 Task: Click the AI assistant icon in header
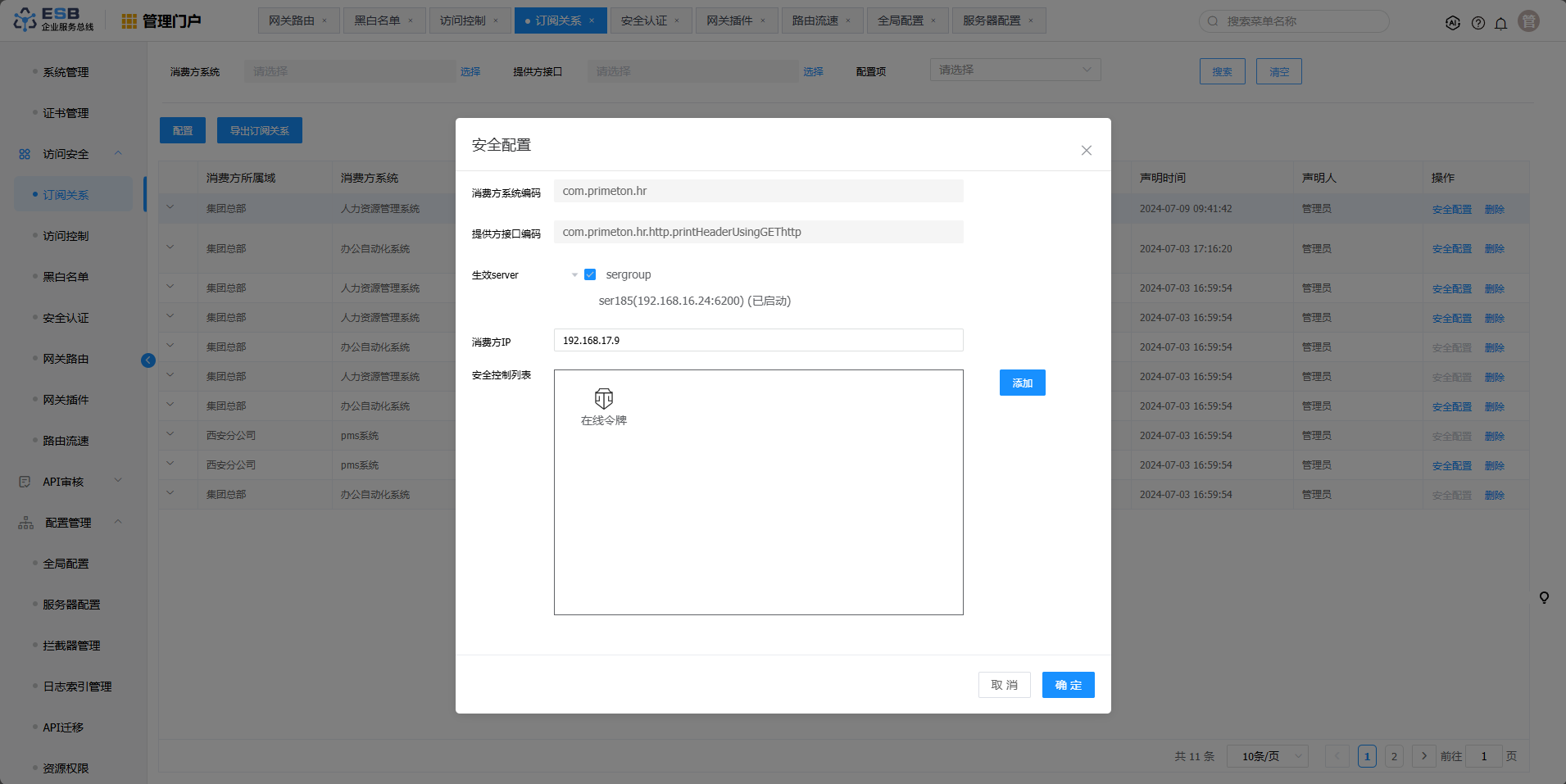(x=1452, y=23)
